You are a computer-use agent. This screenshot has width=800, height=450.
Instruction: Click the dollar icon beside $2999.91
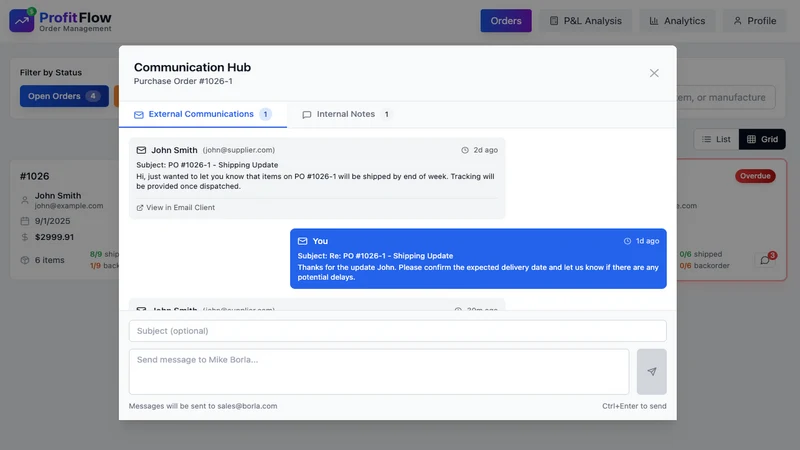click(24, 237)
